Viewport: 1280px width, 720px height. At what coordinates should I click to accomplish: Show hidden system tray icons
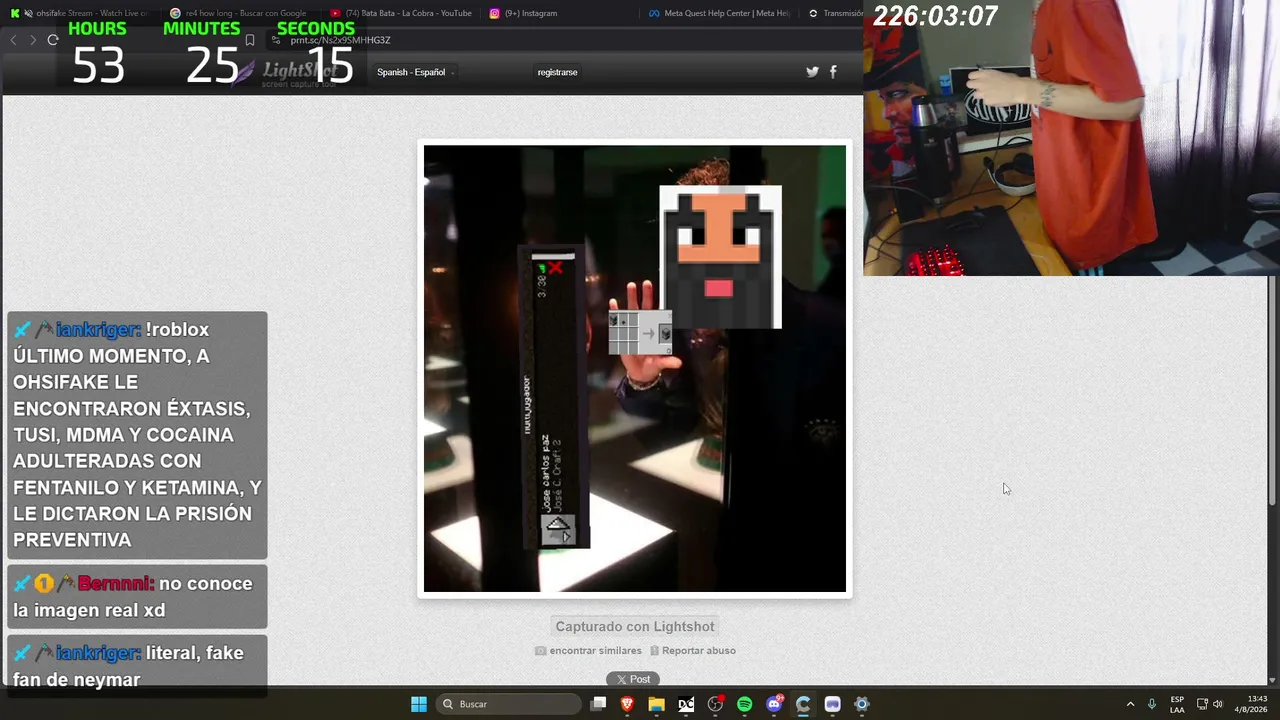(x=1130, y=704)
